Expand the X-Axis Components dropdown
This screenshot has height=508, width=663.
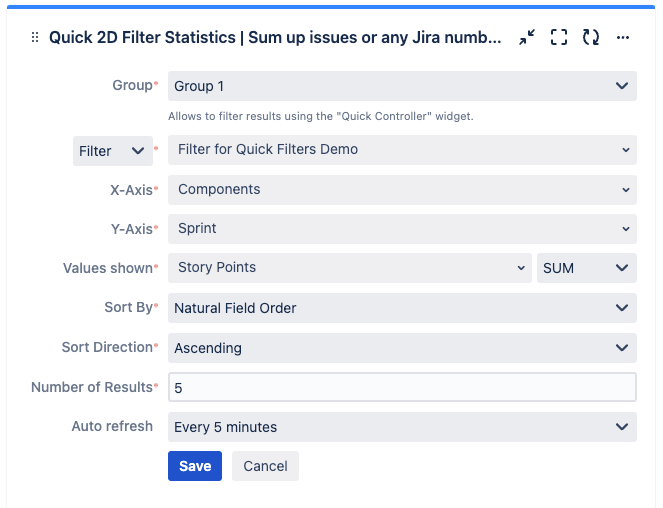tap(402, 189)
